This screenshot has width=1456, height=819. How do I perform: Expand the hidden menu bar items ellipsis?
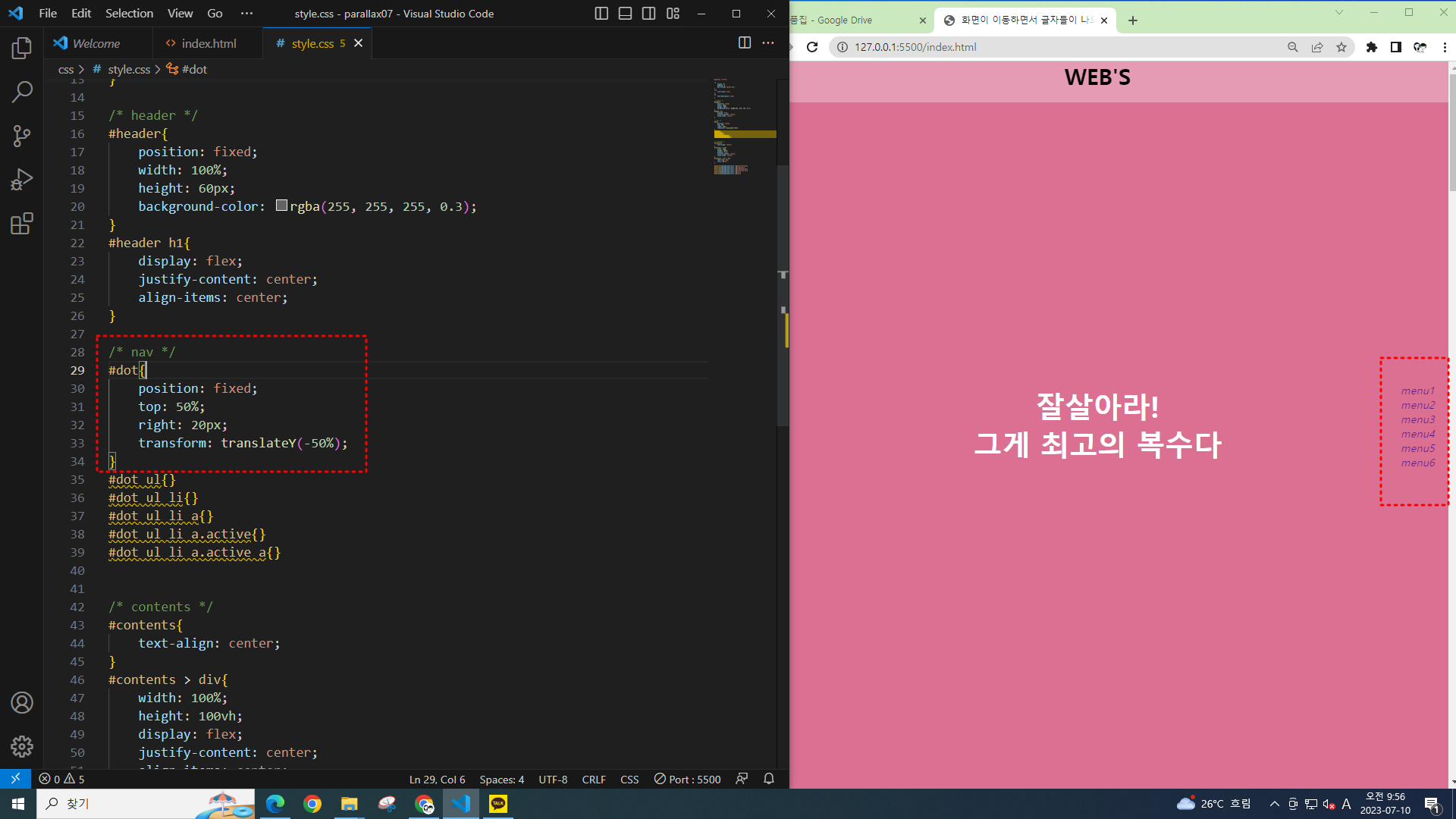coord(246,14)
